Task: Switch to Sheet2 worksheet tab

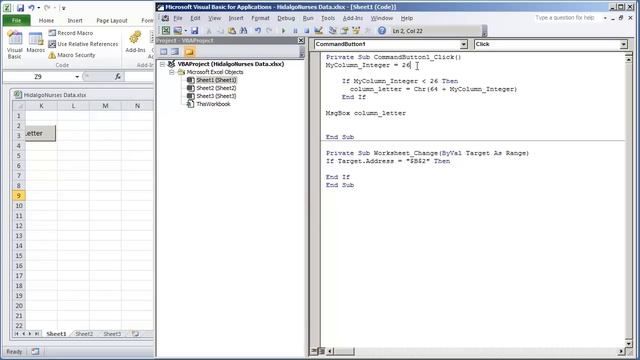Action: click(x=84, y=334)
